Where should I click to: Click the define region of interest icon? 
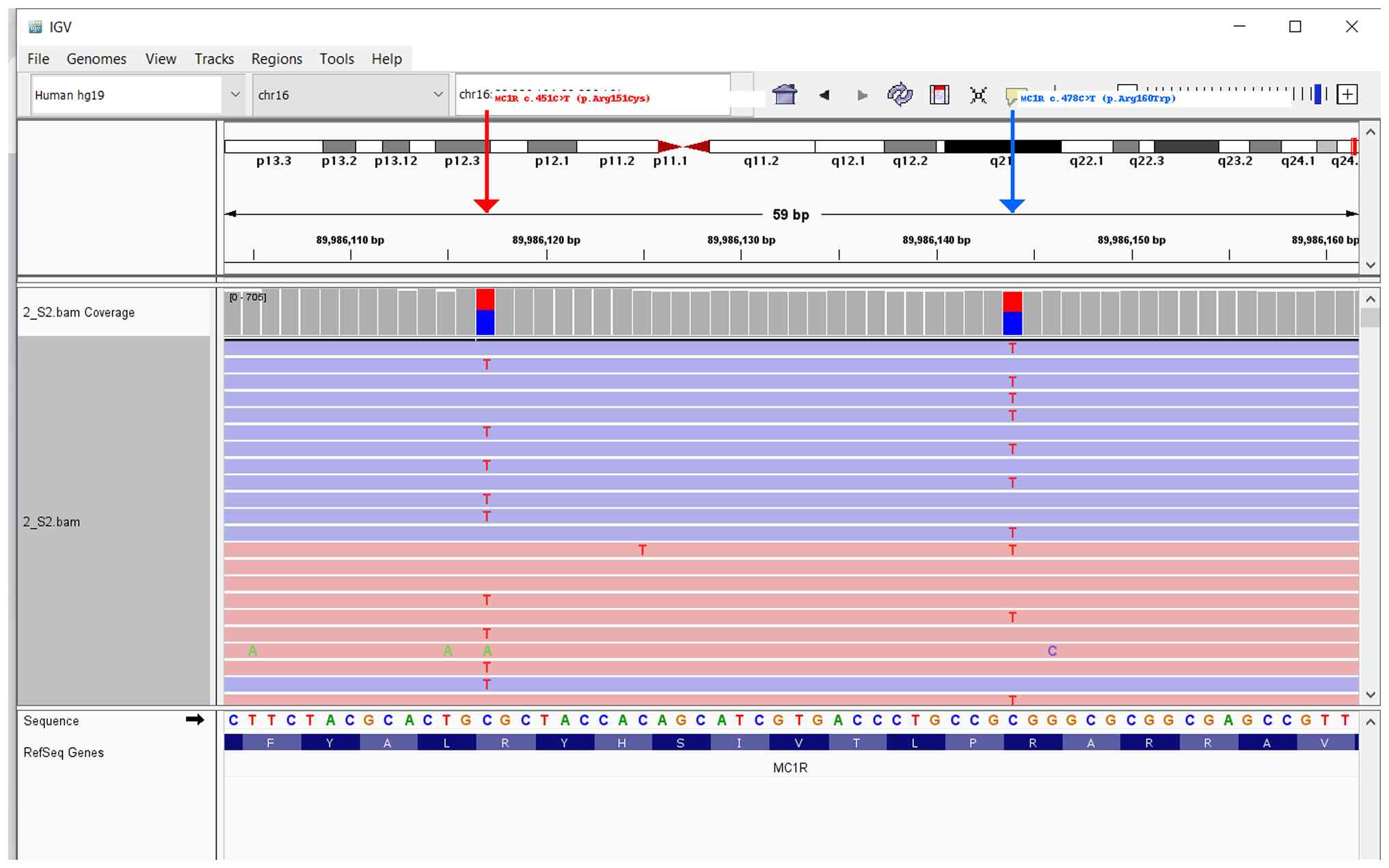pos(939,94)
